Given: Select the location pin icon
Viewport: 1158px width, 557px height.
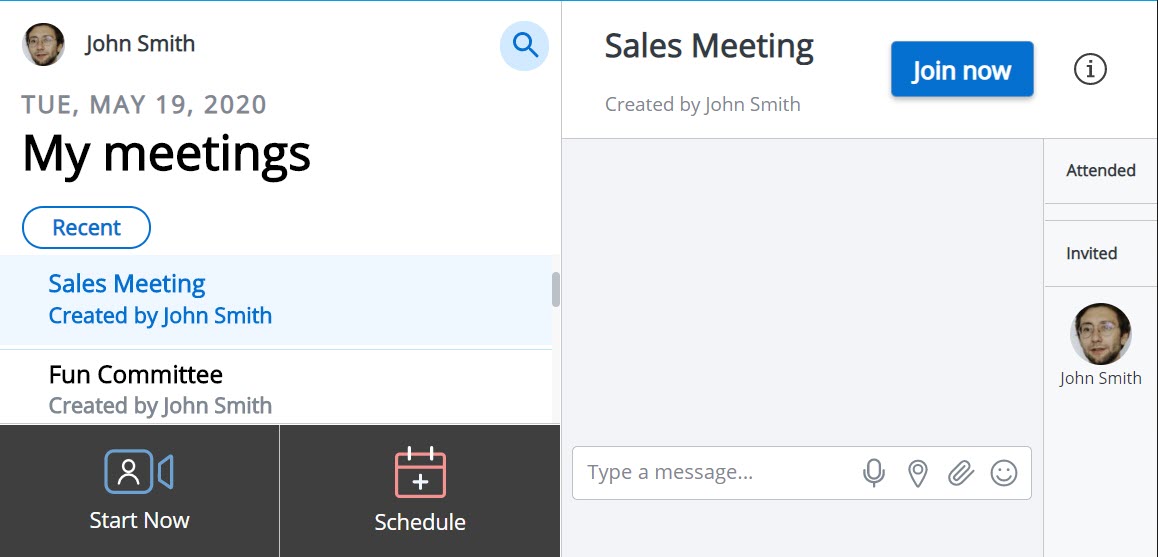Looking at the screenshot, I should [x=917, y=474].
